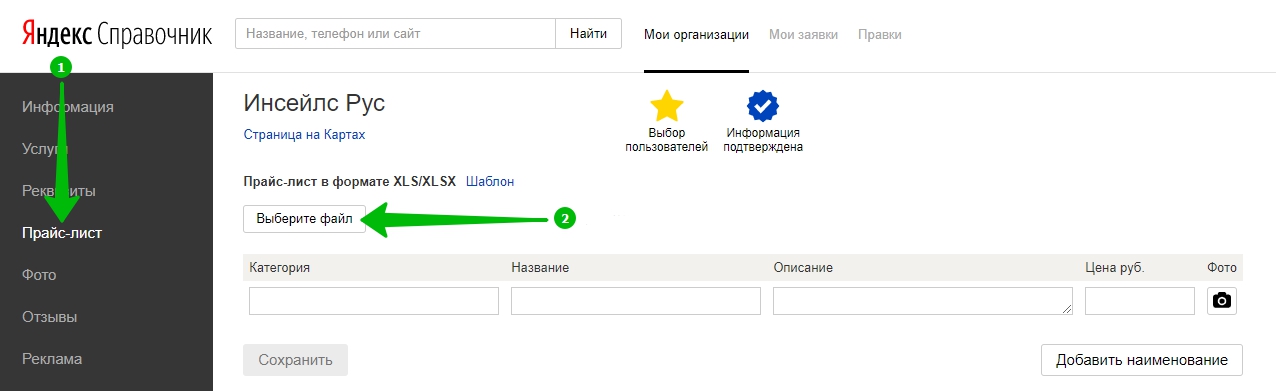Viewport: 1276px width, 391px height.
Task: Open the Шаблон template link
Action: point(490,182)
